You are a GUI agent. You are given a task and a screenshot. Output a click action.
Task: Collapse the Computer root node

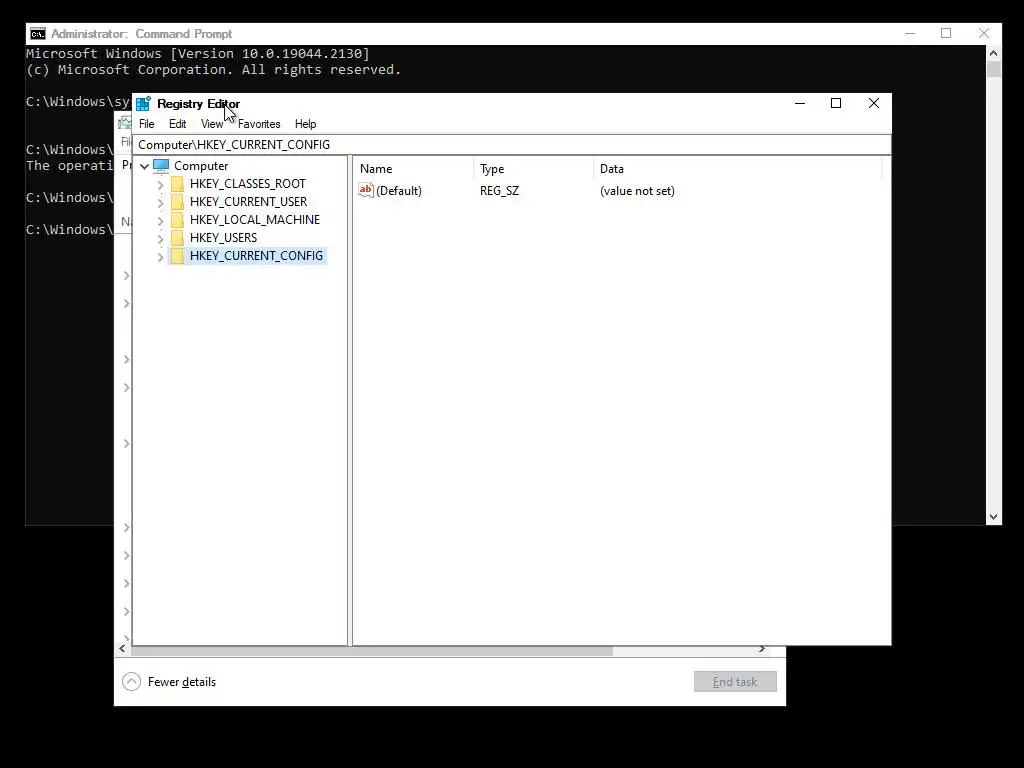pos(144,167)
